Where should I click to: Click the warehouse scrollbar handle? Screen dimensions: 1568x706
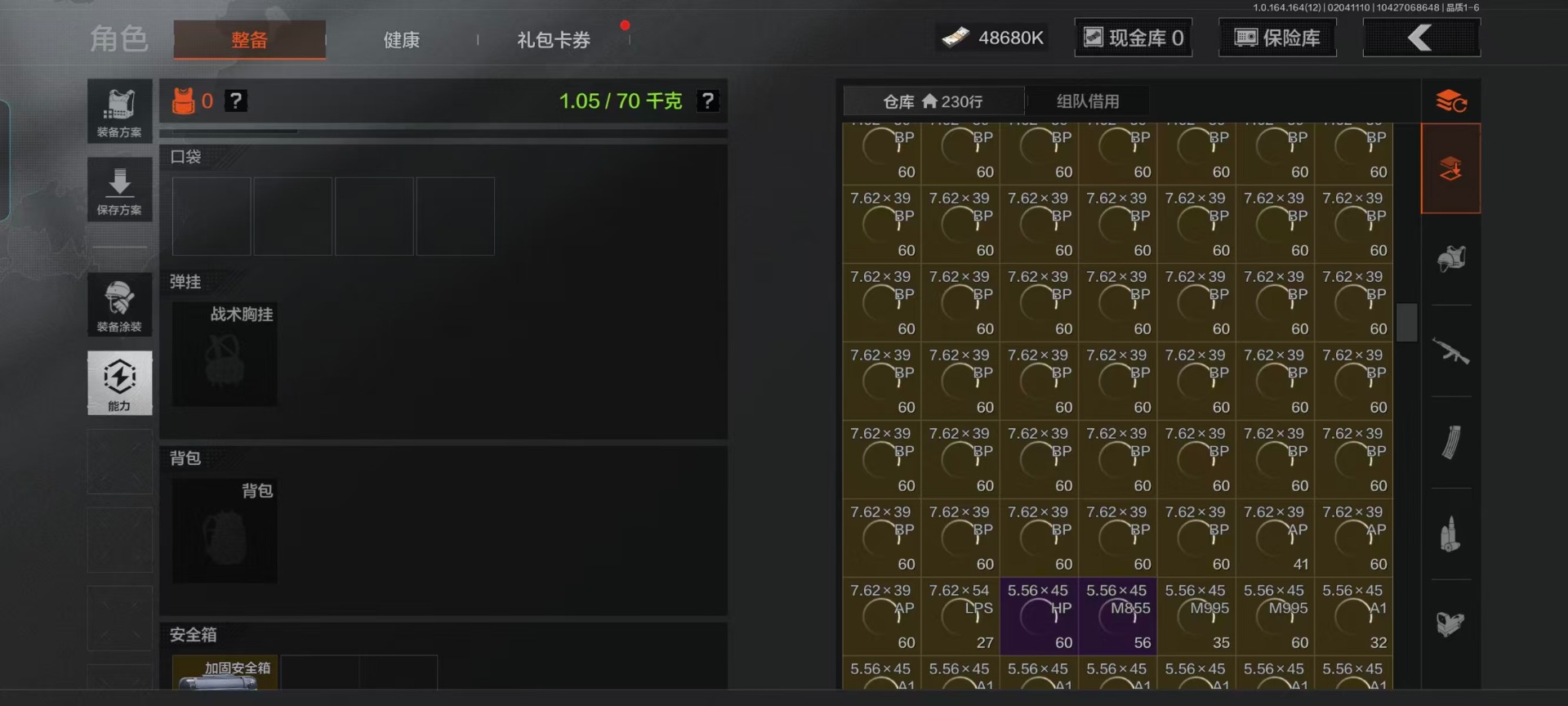click(x=1406, y=322)
